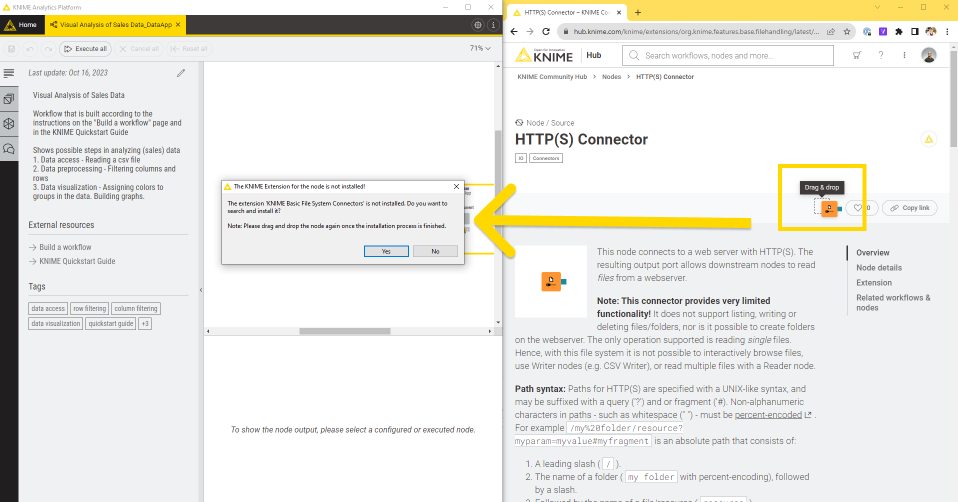Open the space explorer cube icon
This screenshot has height=502, width=958.
9,124
